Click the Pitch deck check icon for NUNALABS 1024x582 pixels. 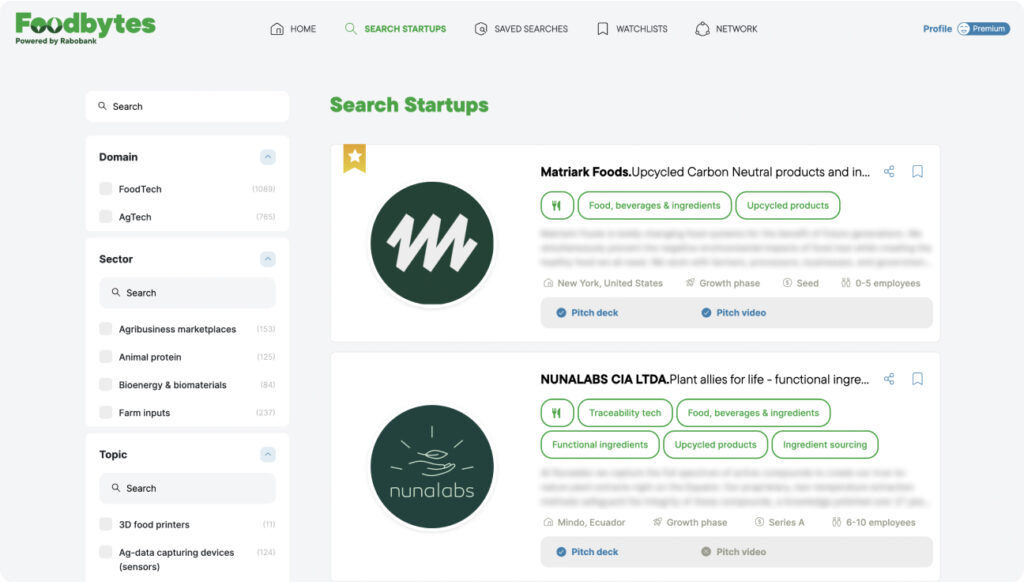561,552
